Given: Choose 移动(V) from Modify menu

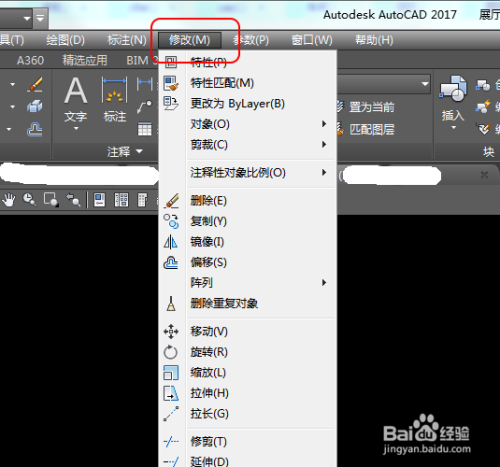Looking at the screenshot, I should pyautogui.click(x=248, y=331).
